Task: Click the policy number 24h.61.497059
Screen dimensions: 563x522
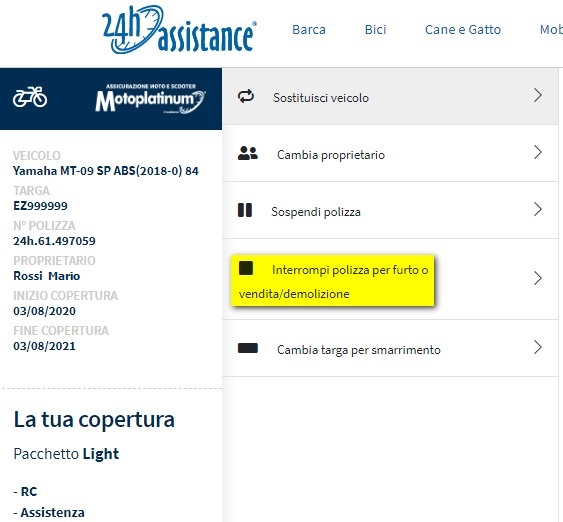Action: click(x=54, y=241)
